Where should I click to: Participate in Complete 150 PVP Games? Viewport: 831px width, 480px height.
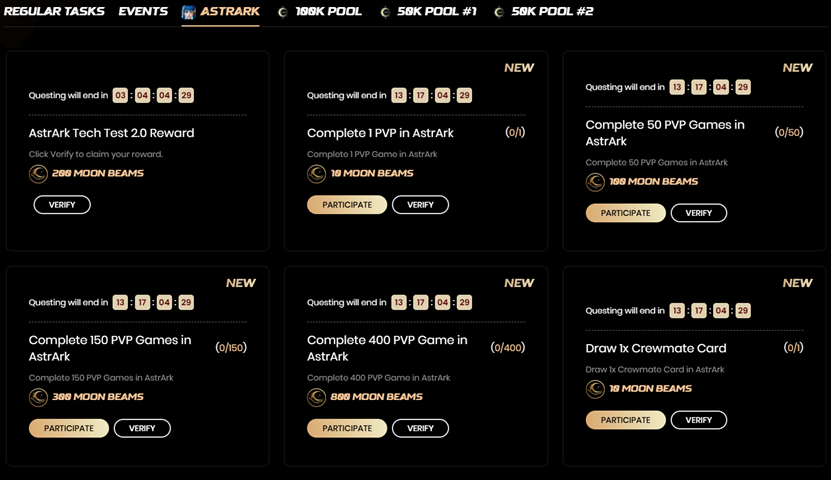(68, 428)
